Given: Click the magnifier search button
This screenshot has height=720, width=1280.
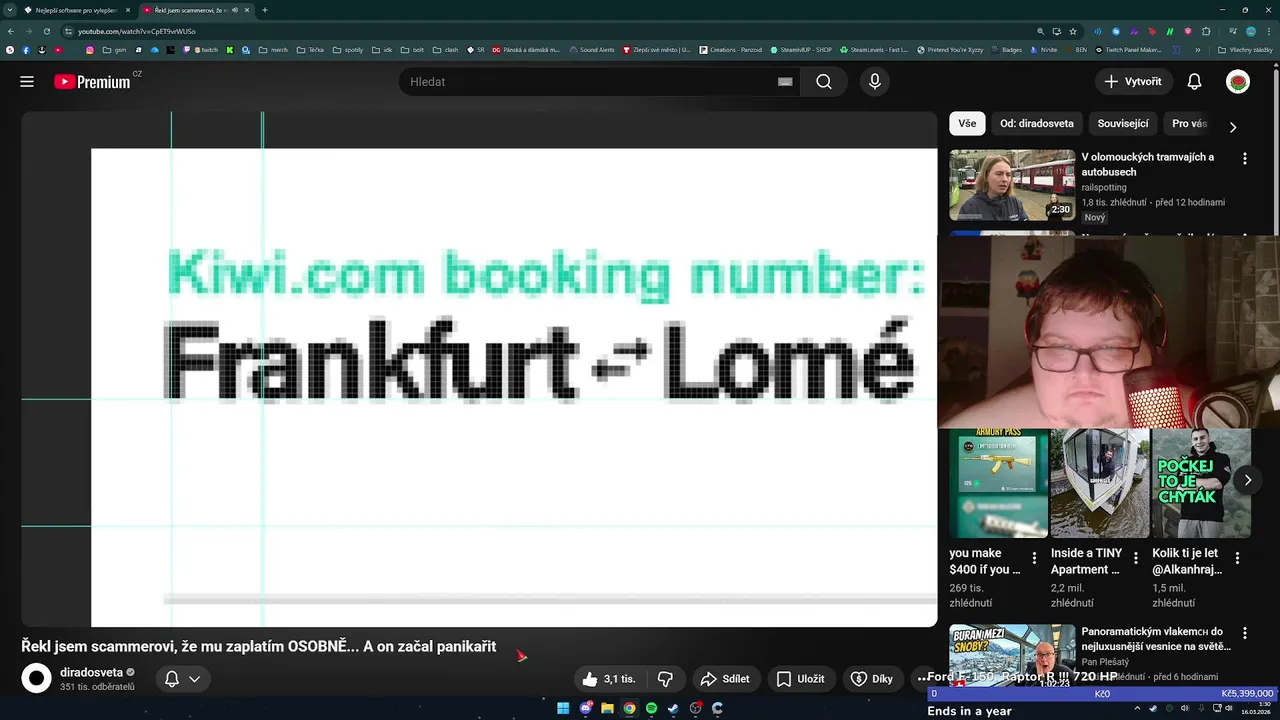Looking at the screenshot, I should (824, 82).
